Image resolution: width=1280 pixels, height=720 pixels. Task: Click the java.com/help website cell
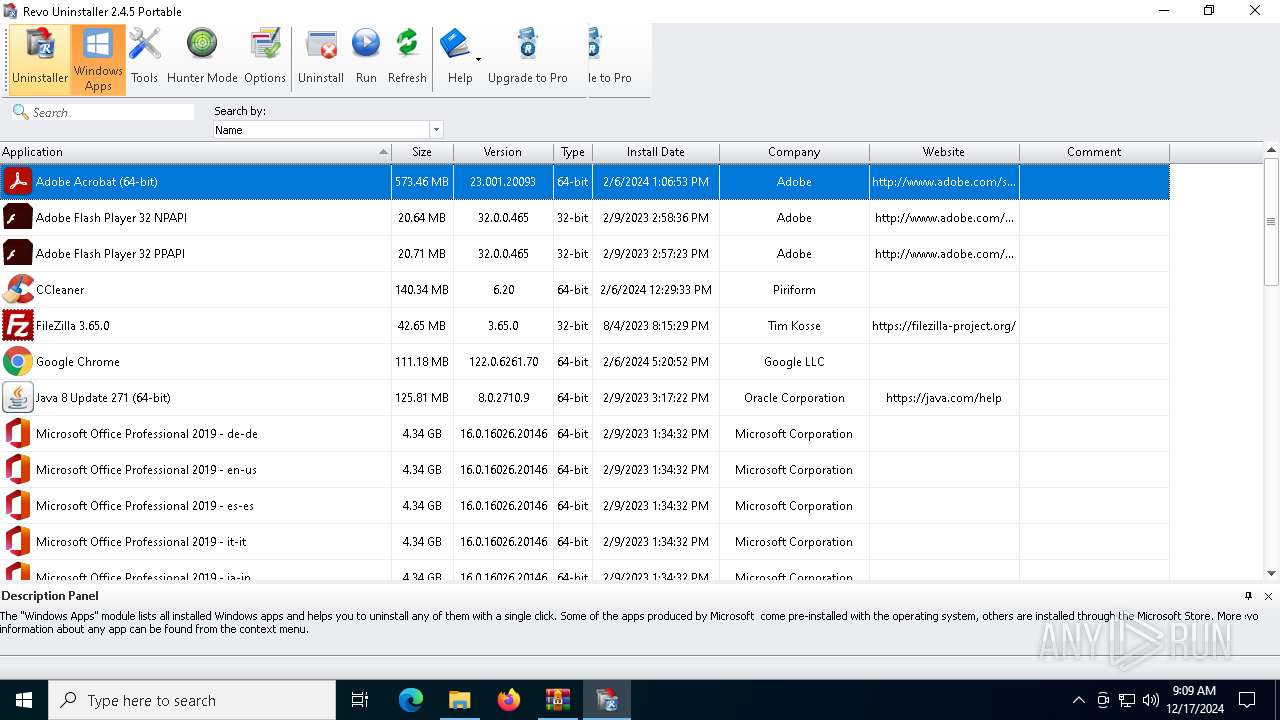tap(944, 398)
